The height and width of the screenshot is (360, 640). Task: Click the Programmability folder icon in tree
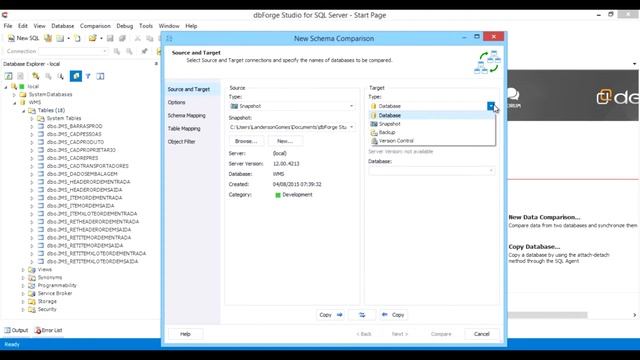coord(32,285)
